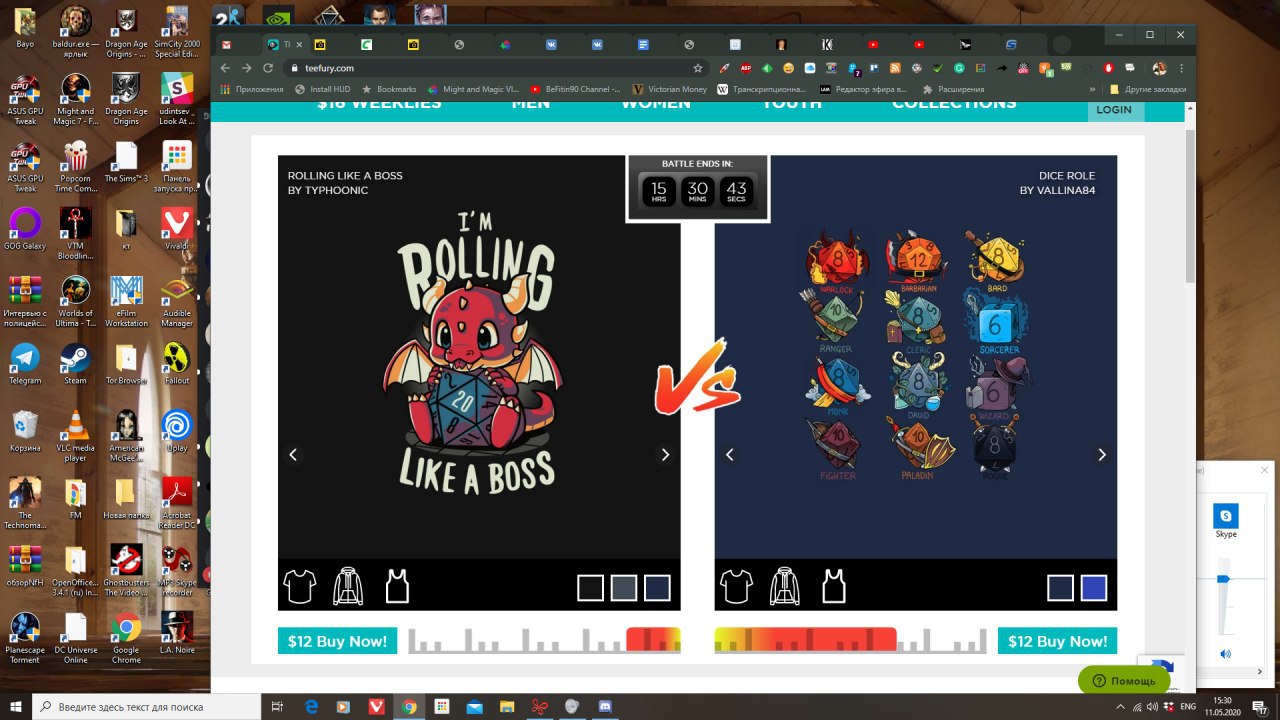The image size is (1280, 720).
Task: Bookmark this page with the star icon
Action: pos(697,68)
